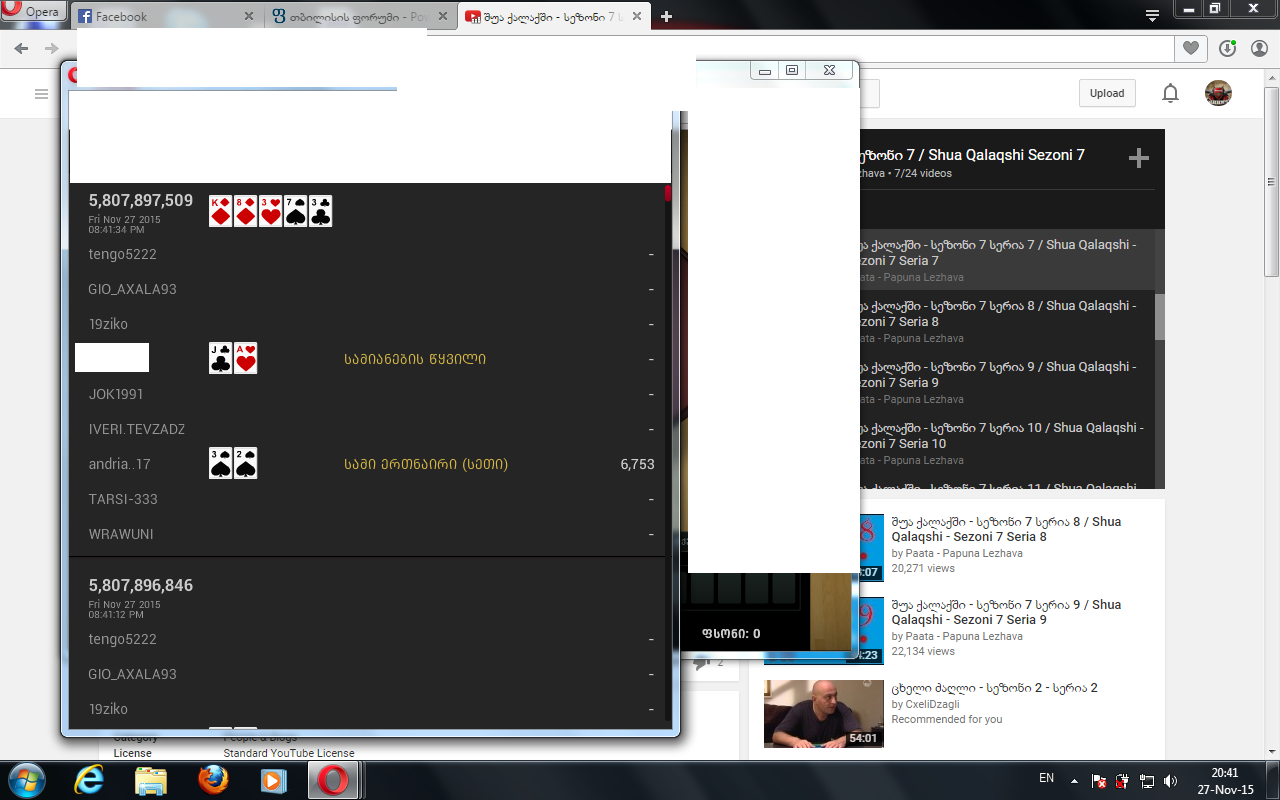Open the YouTube account avatar
This screenshot has width=1280, height=800.
(1218, 93)
